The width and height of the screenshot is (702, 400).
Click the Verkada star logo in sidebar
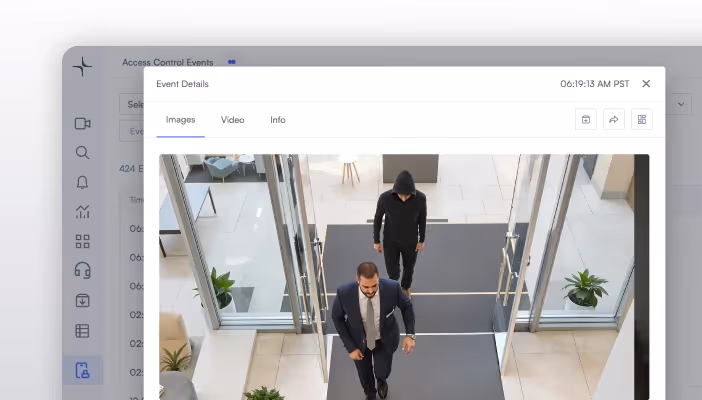click(82, 67)
